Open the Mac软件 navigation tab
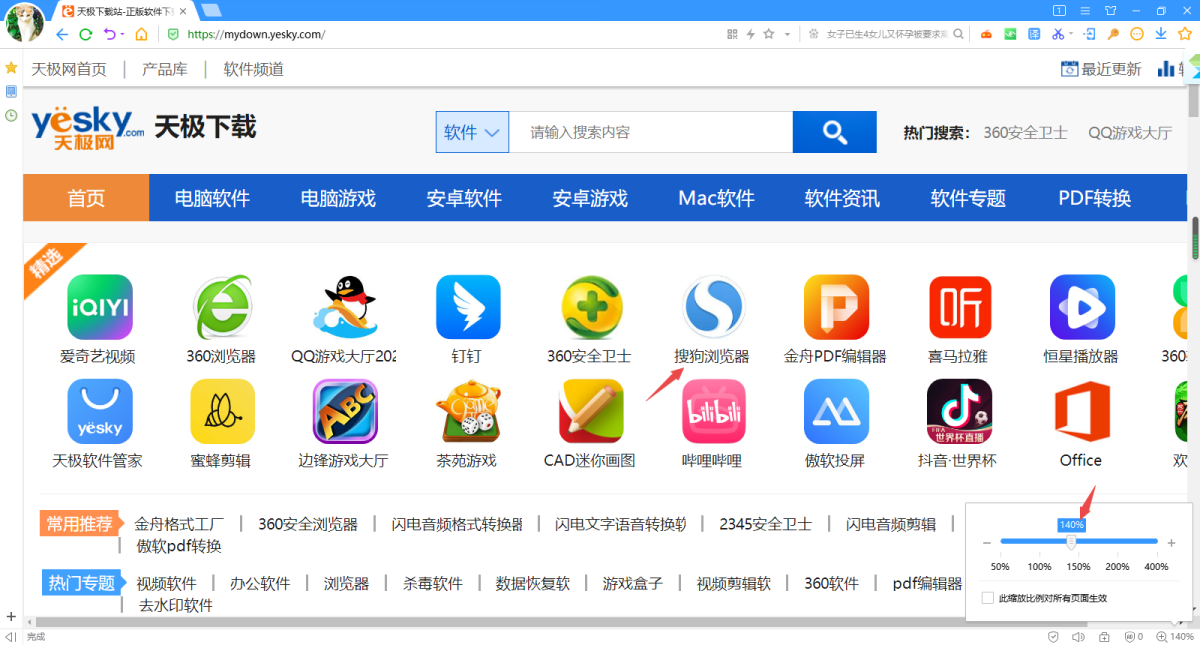The width and height of the screenshot is (1200, 645). point(716,198)
